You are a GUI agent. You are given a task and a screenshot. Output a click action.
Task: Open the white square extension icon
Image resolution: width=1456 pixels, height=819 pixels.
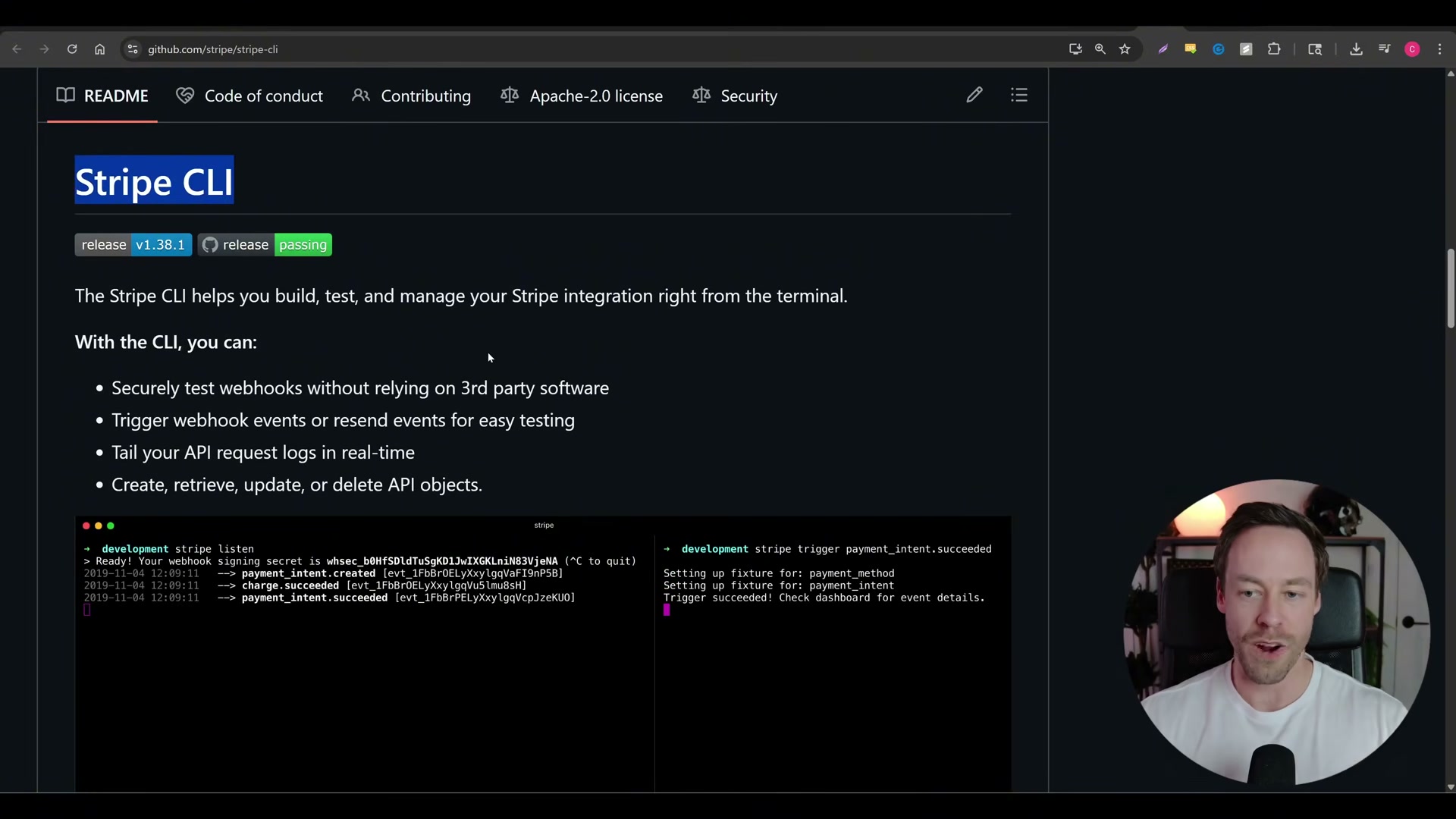[1246, 49]
